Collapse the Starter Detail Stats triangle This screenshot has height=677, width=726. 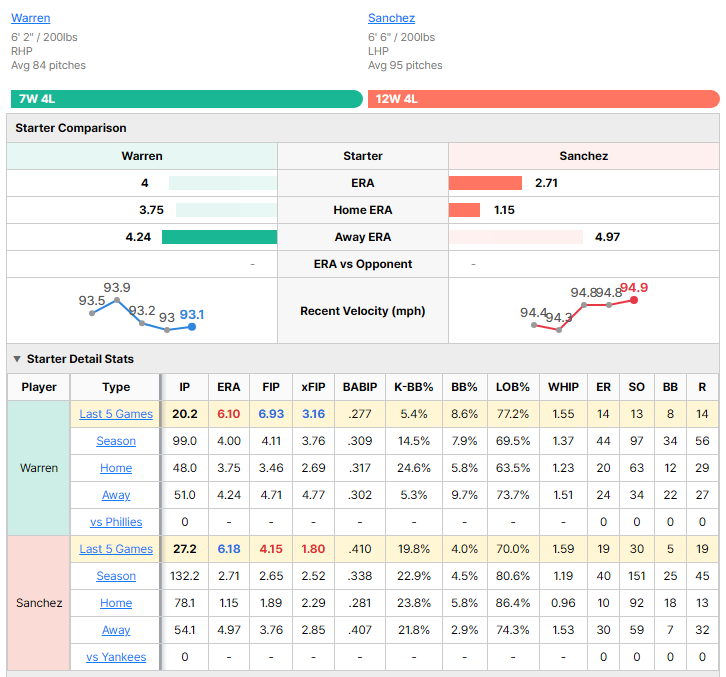click(x=17, y=359)
